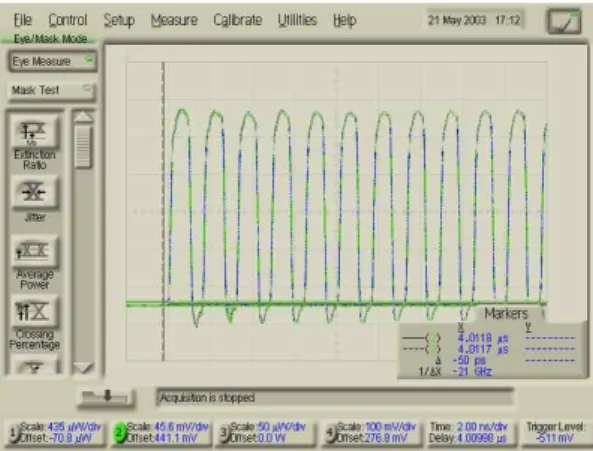Open the Control menu
This screenshot has width=593, height=451.
(x=68, y=20)
